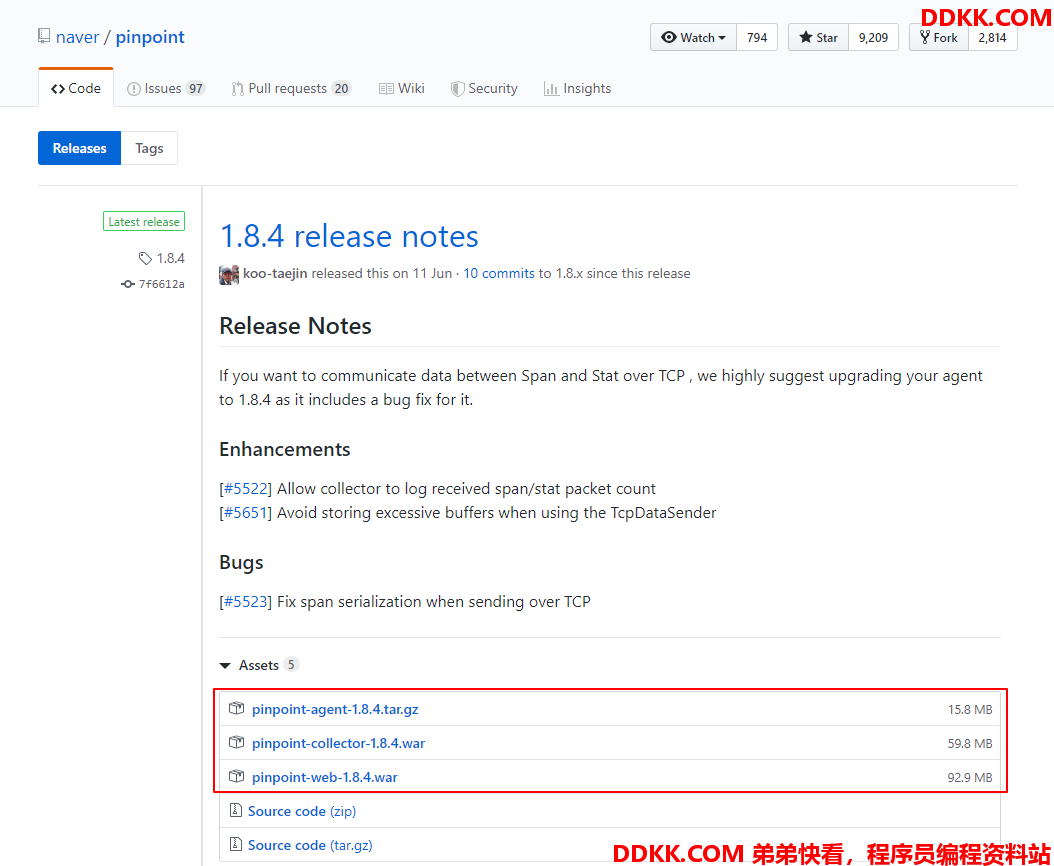Collapse the Assets section triangle
The width and height of the screenshot is (1054, 866).
225,666
